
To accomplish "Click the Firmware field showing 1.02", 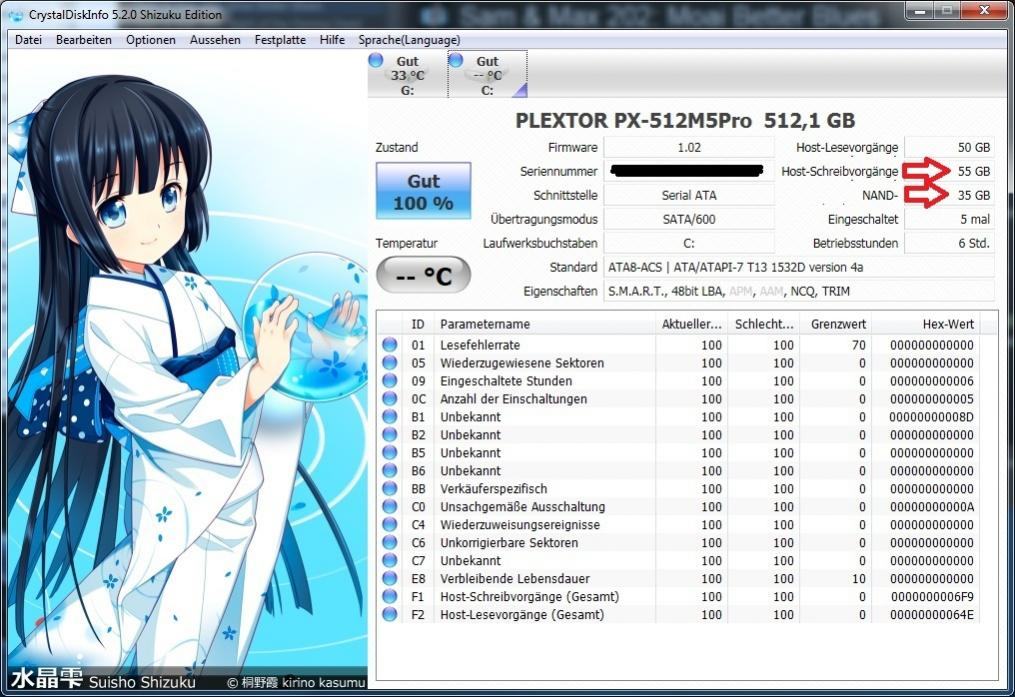I will pos(689,148).
